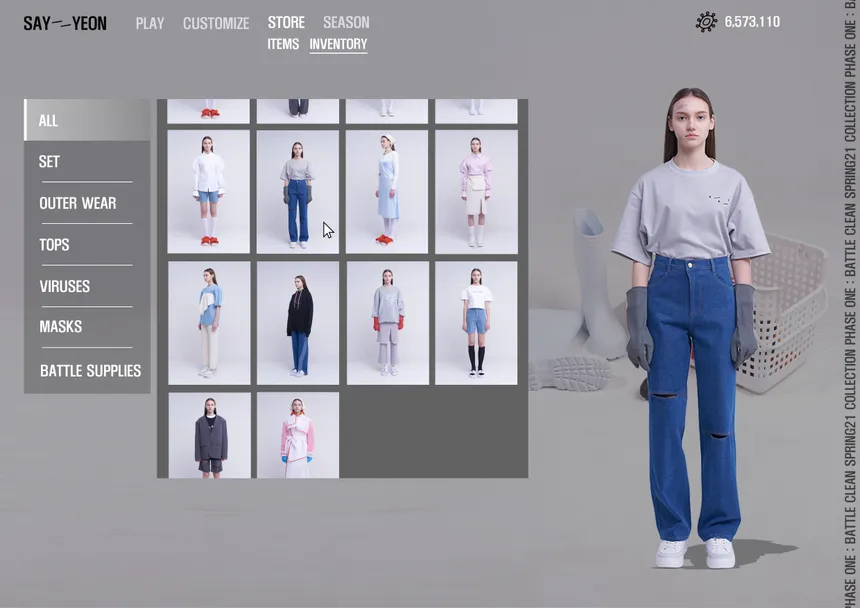The image size is (860, 608).
Task: Select dark grey blazer with shorts outfit
Action: tap(210, 435)
